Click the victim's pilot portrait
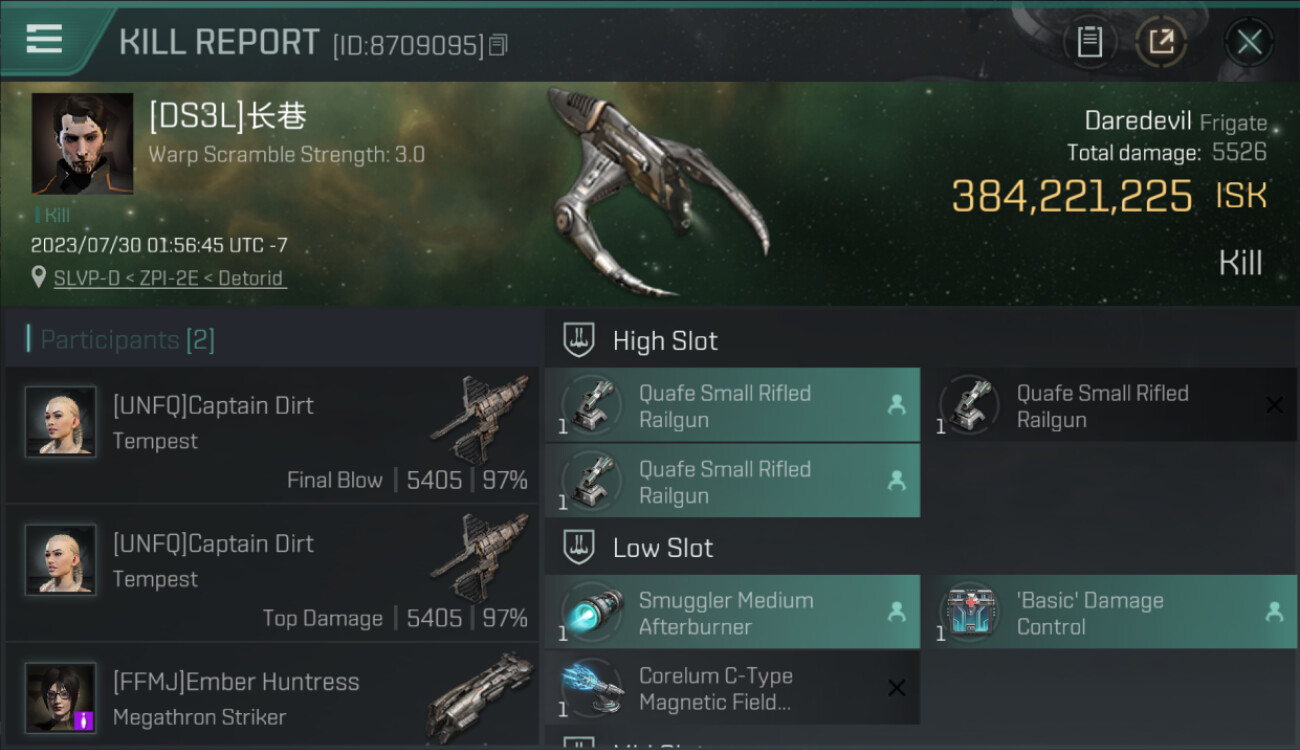This screenshot has height=750, width=1300. coord(82,143)
